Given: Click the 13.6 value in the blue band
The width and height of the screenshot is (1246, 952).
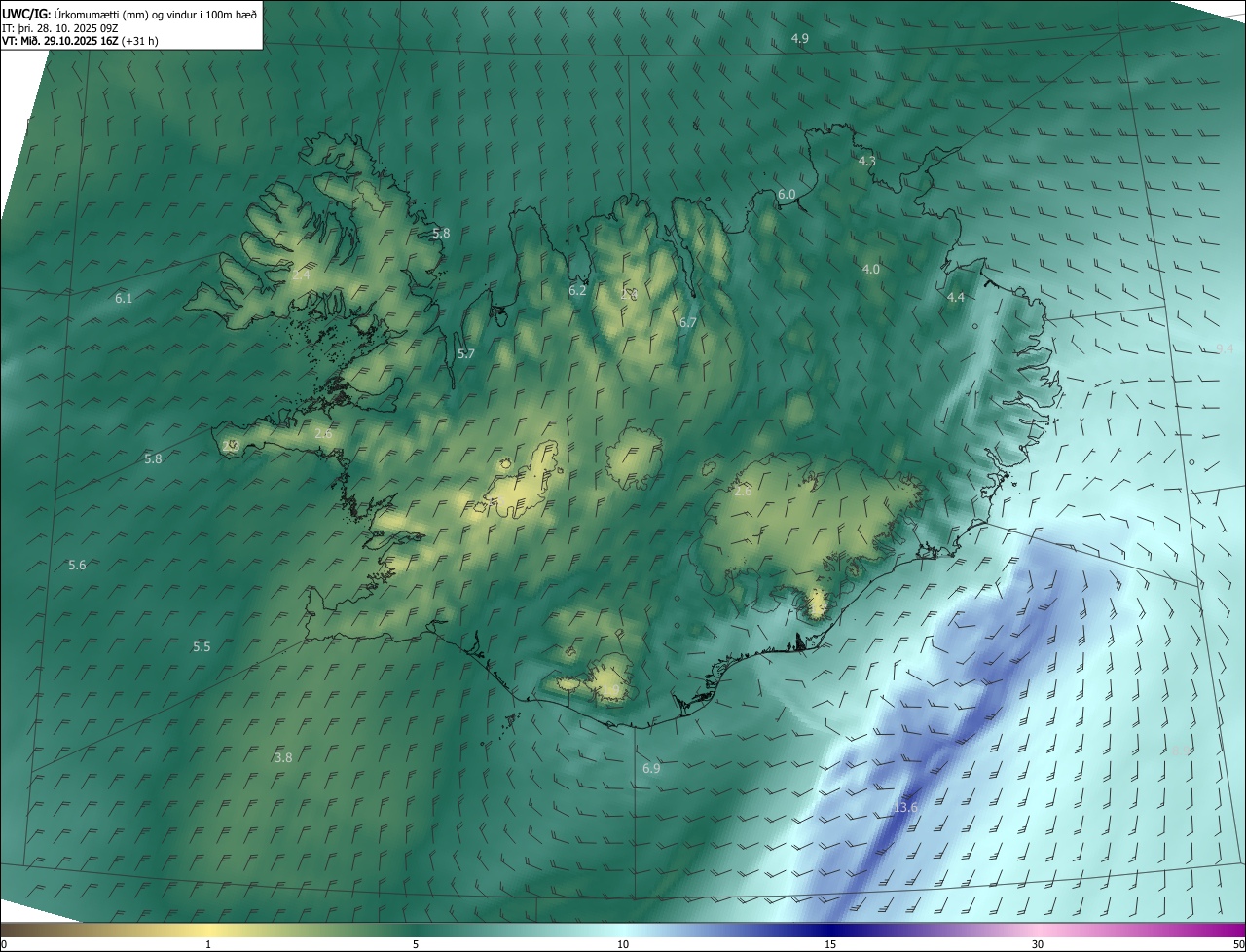Looking at the screenshot, I should coord(905,808).
